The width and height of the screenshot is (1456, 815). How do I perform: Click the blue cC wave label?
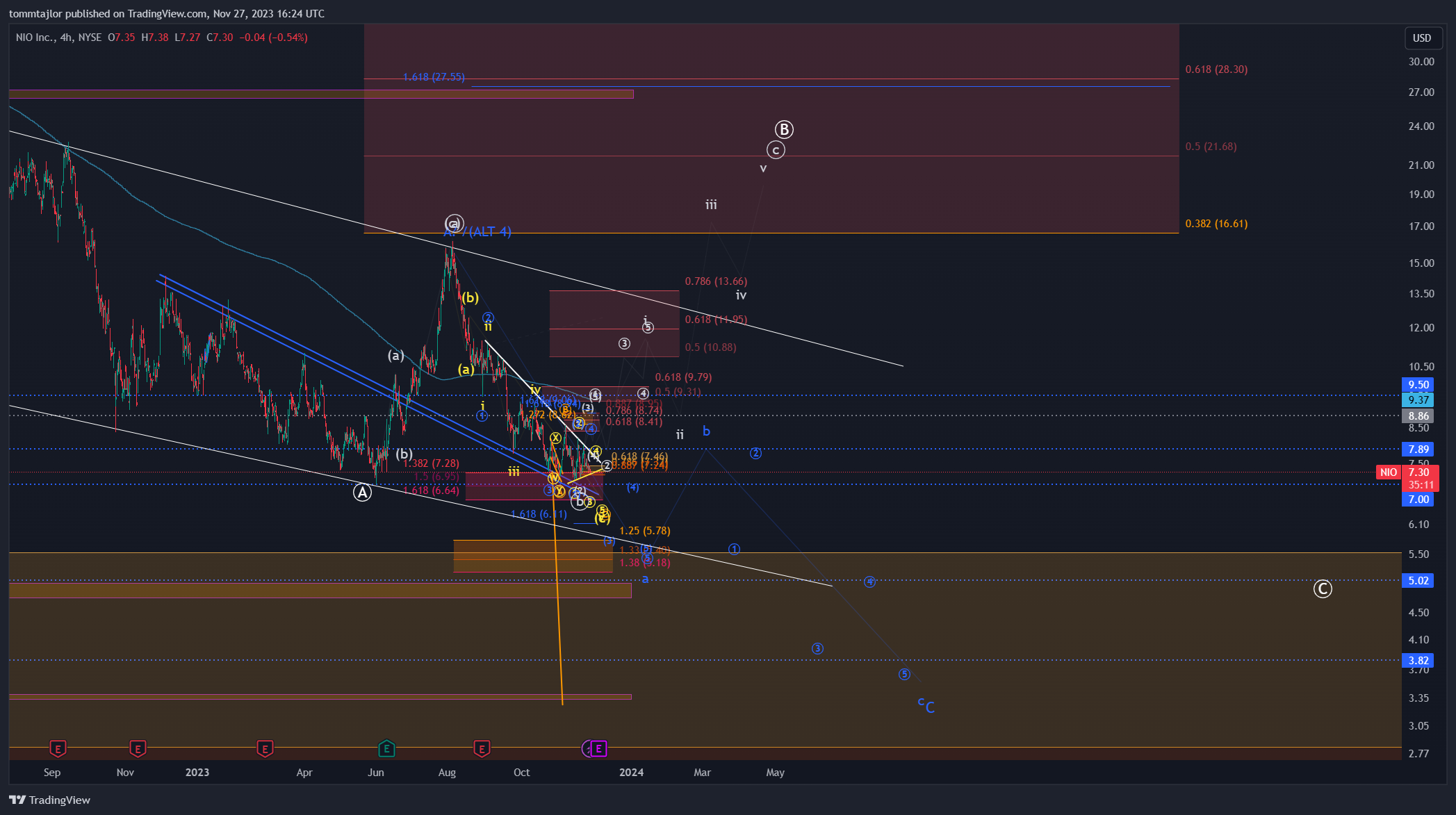pos(926,706)
